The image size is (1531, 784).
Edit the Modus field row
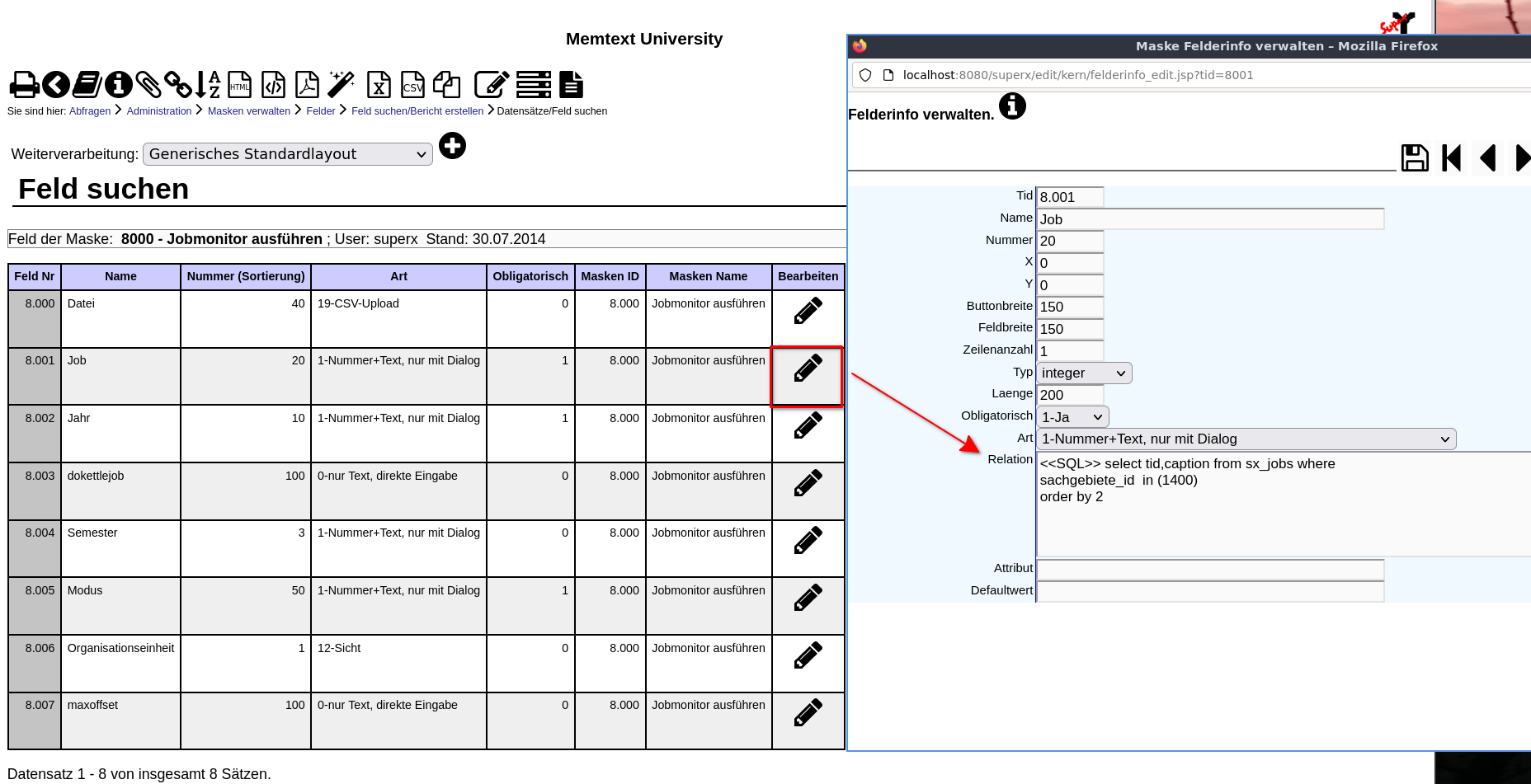[x=808, y=598]
